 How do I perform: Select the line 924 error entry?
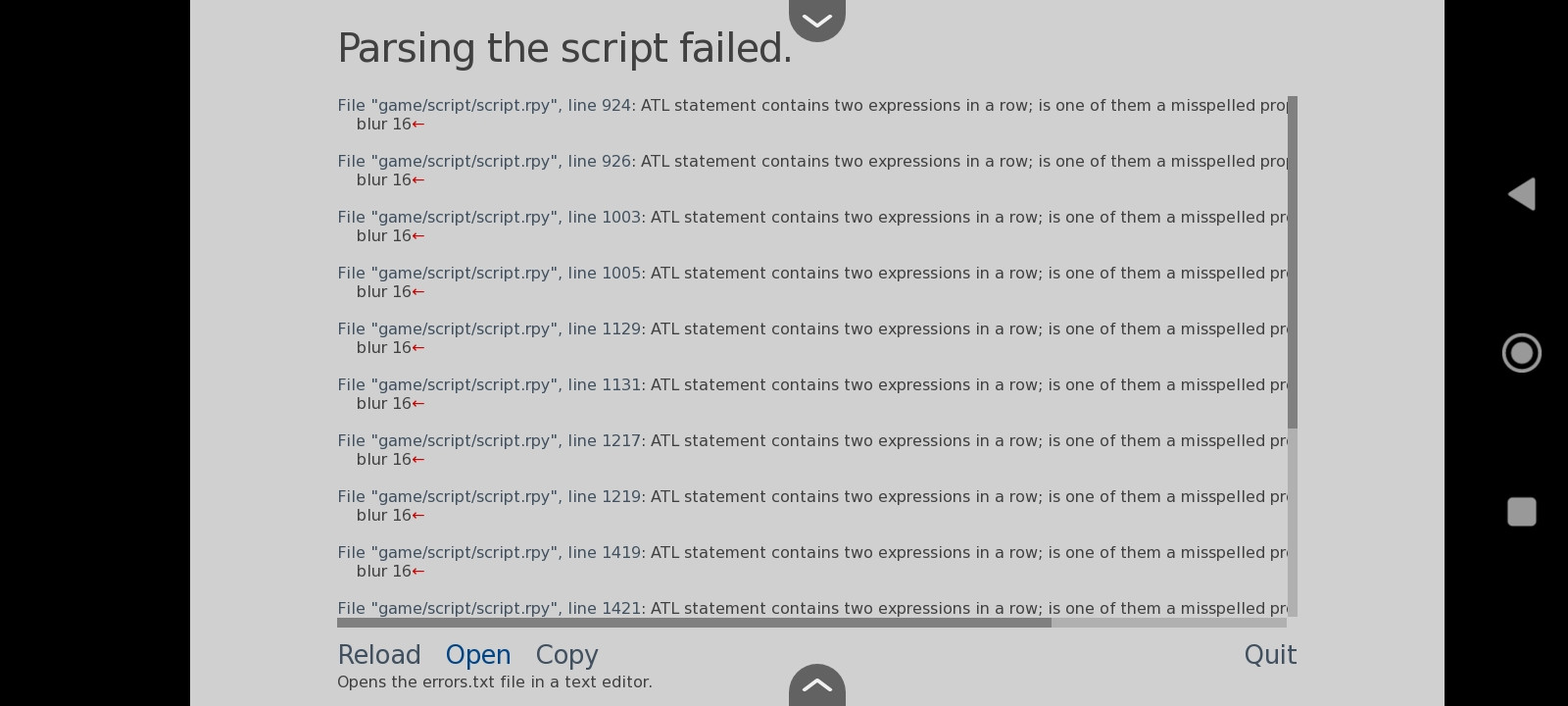pos(812,115)
